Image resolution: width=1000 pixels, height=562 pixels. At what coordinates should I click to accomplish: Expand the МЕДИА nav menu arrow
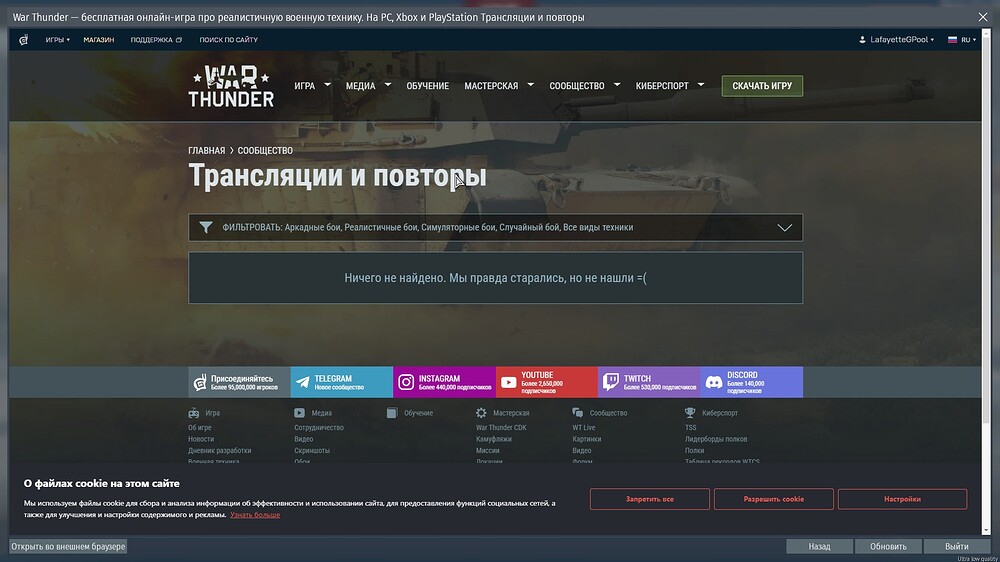[388, 85]
